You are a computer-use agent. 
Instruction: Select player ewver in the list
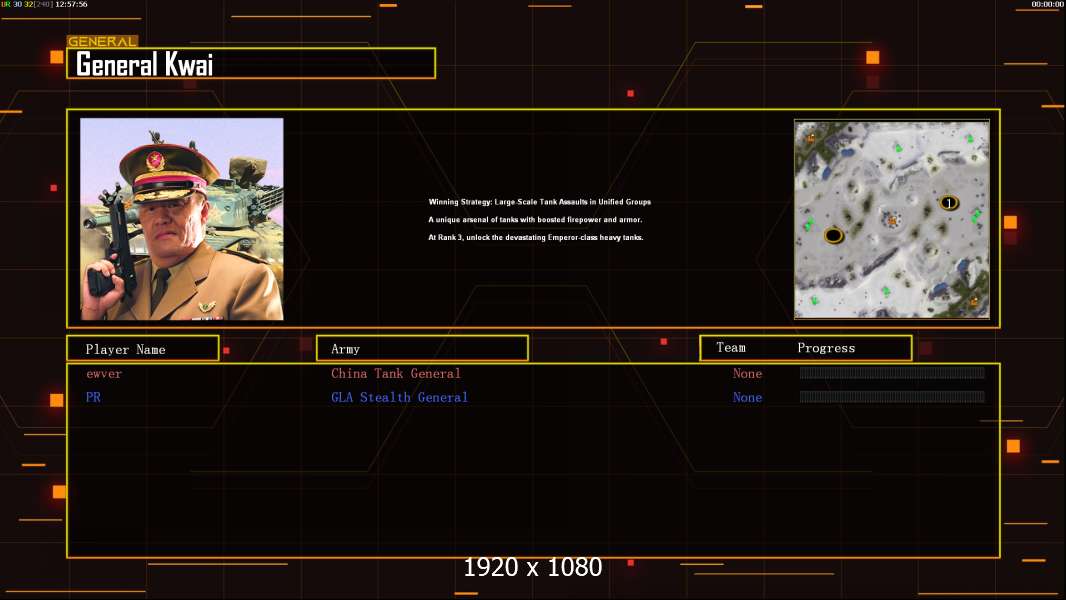click(104, 374)
